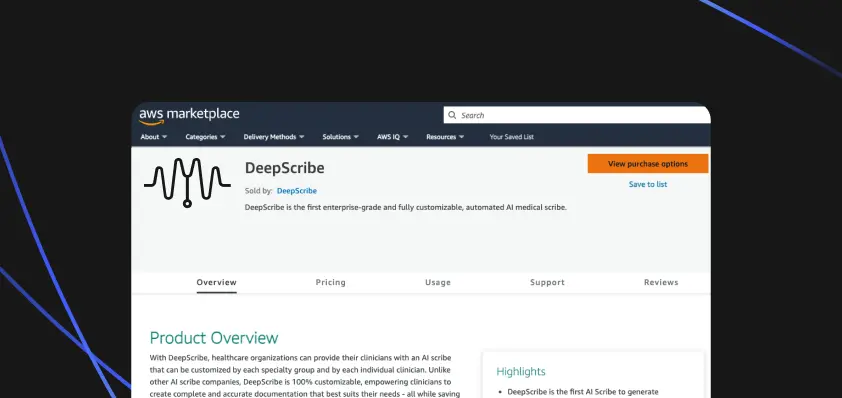The image size is (842, 398).
Task: Click the search magnifier icon
Action: coord(452,115)
